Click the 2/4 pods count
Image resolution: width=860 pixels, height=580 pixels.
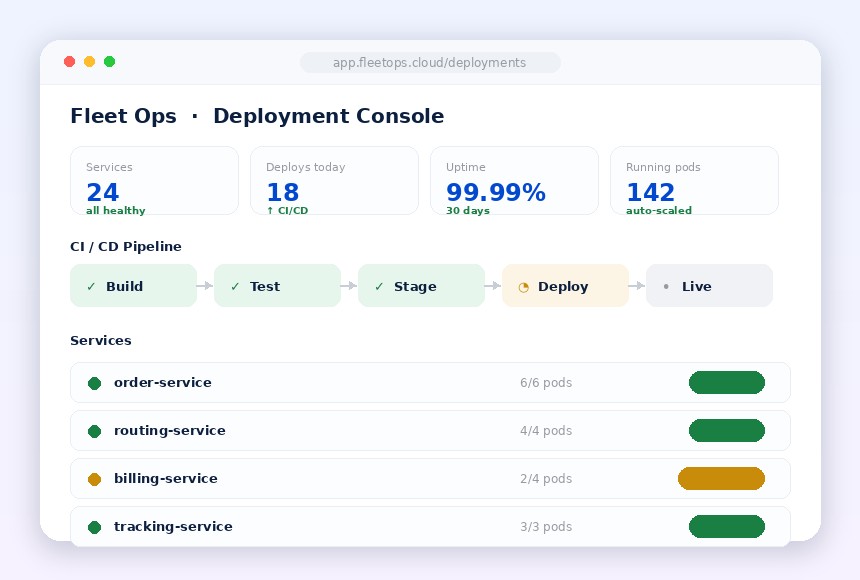546,479
